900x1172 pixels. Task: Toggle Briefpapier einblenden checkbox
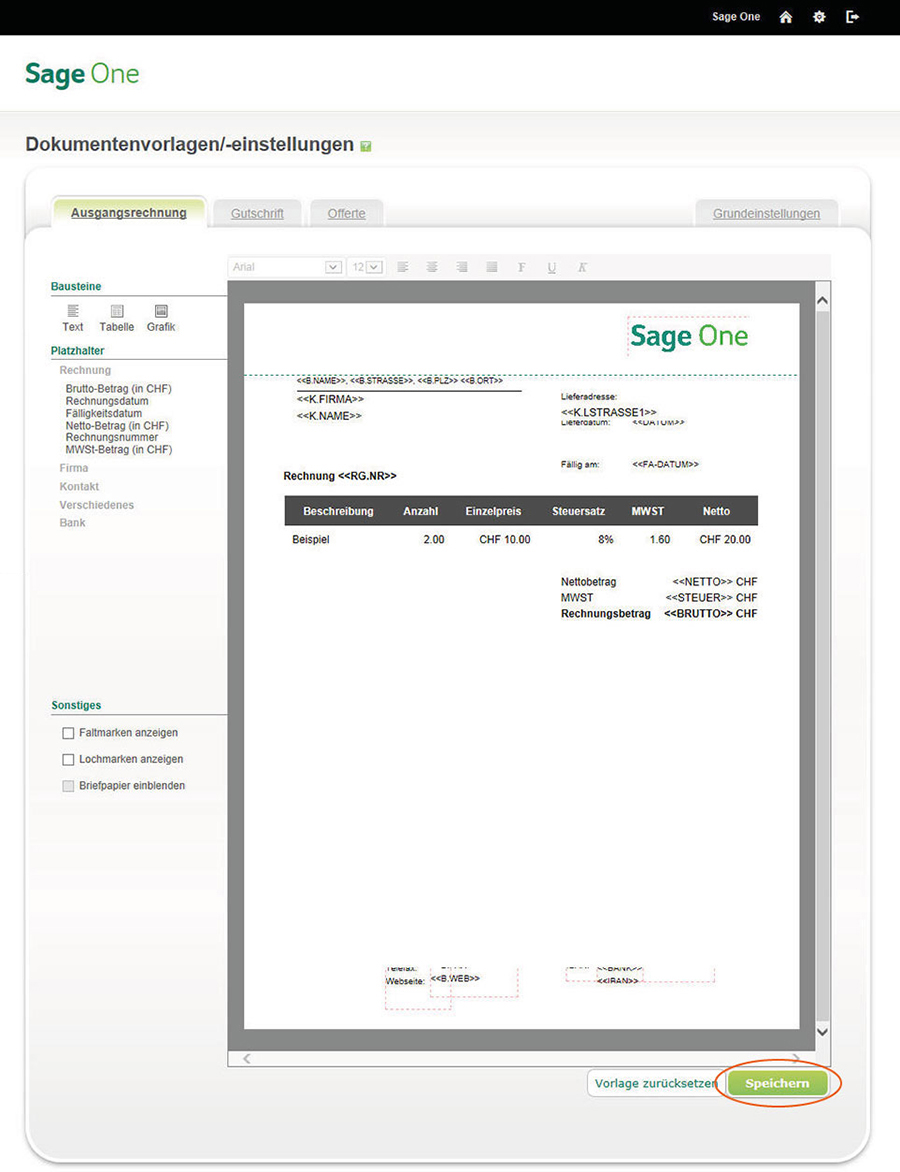(x=68, y=786)
